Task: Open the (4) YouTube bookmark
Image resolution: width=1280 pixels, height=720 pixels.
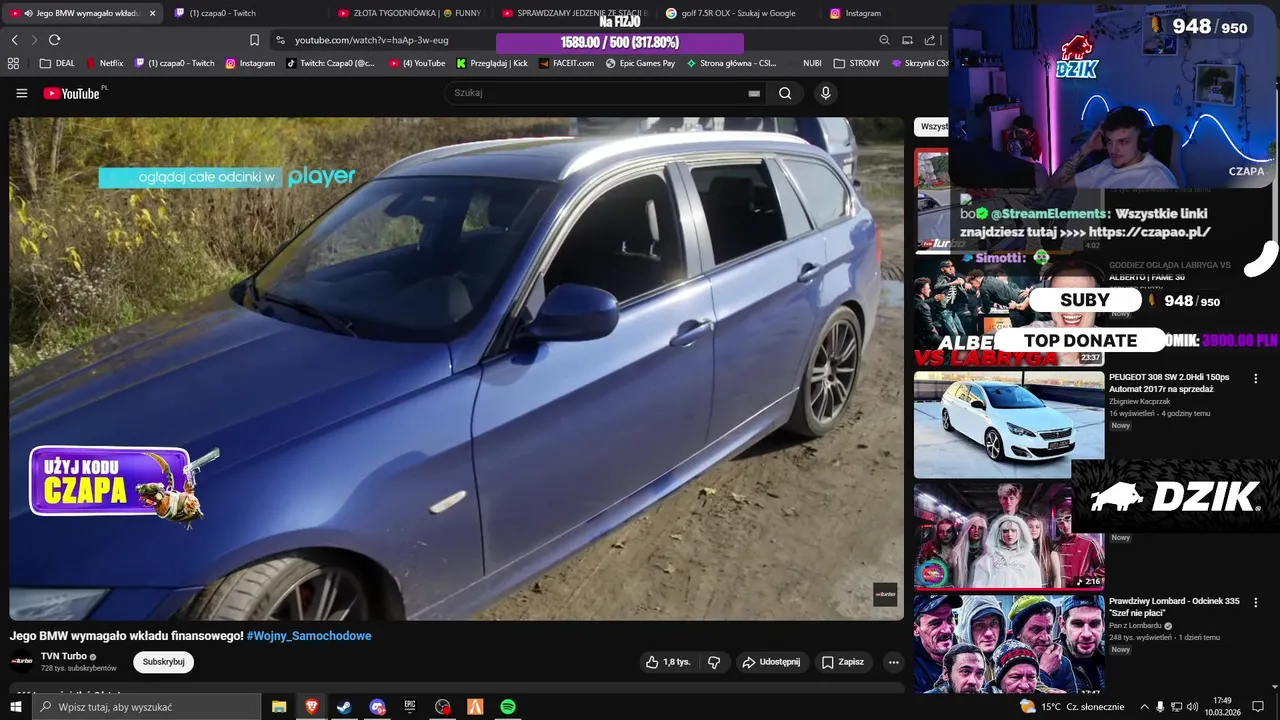Action: pos(418,63)
